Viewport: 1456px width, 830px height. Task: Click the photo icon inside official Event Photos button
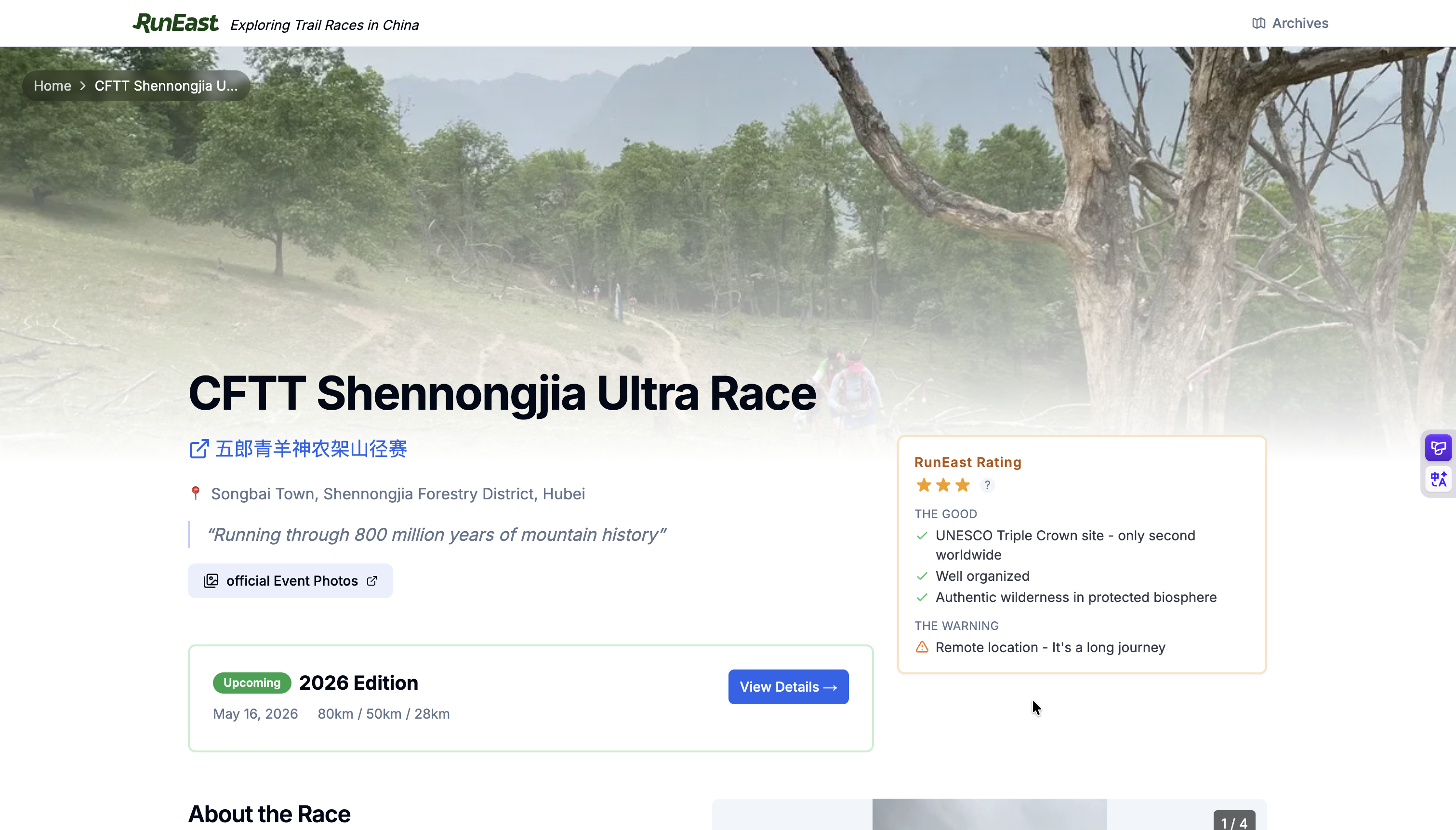212,580
